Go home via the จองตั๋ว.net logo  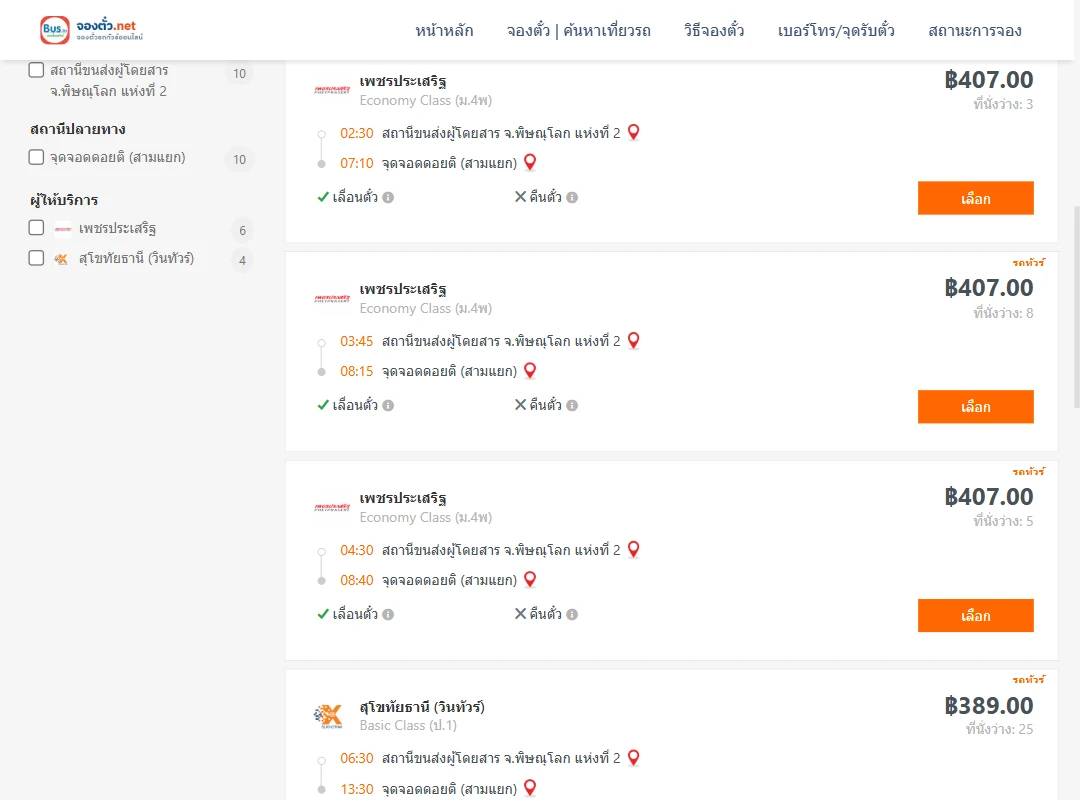click(x=92, y=30)
